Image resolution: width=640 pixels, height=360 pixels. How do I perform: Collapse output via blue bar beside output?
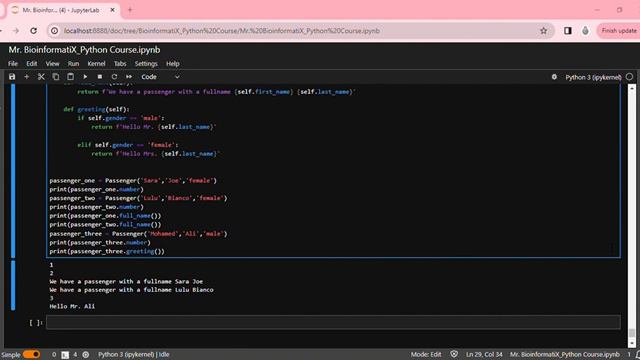click(x=13, y=285)
